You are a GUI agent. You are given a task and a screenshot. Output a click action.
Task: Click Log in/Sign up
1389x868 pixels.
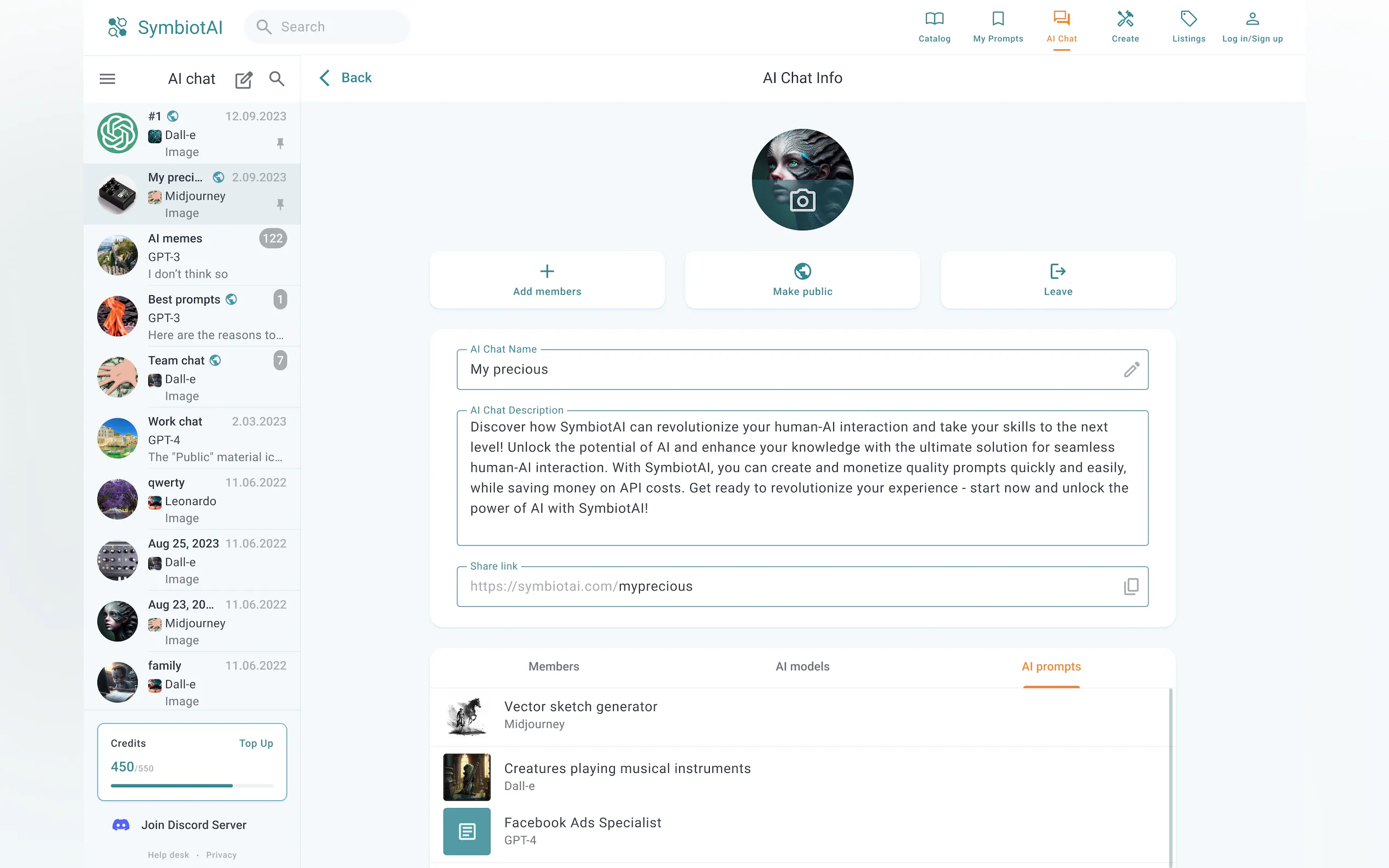(1252, 27)
